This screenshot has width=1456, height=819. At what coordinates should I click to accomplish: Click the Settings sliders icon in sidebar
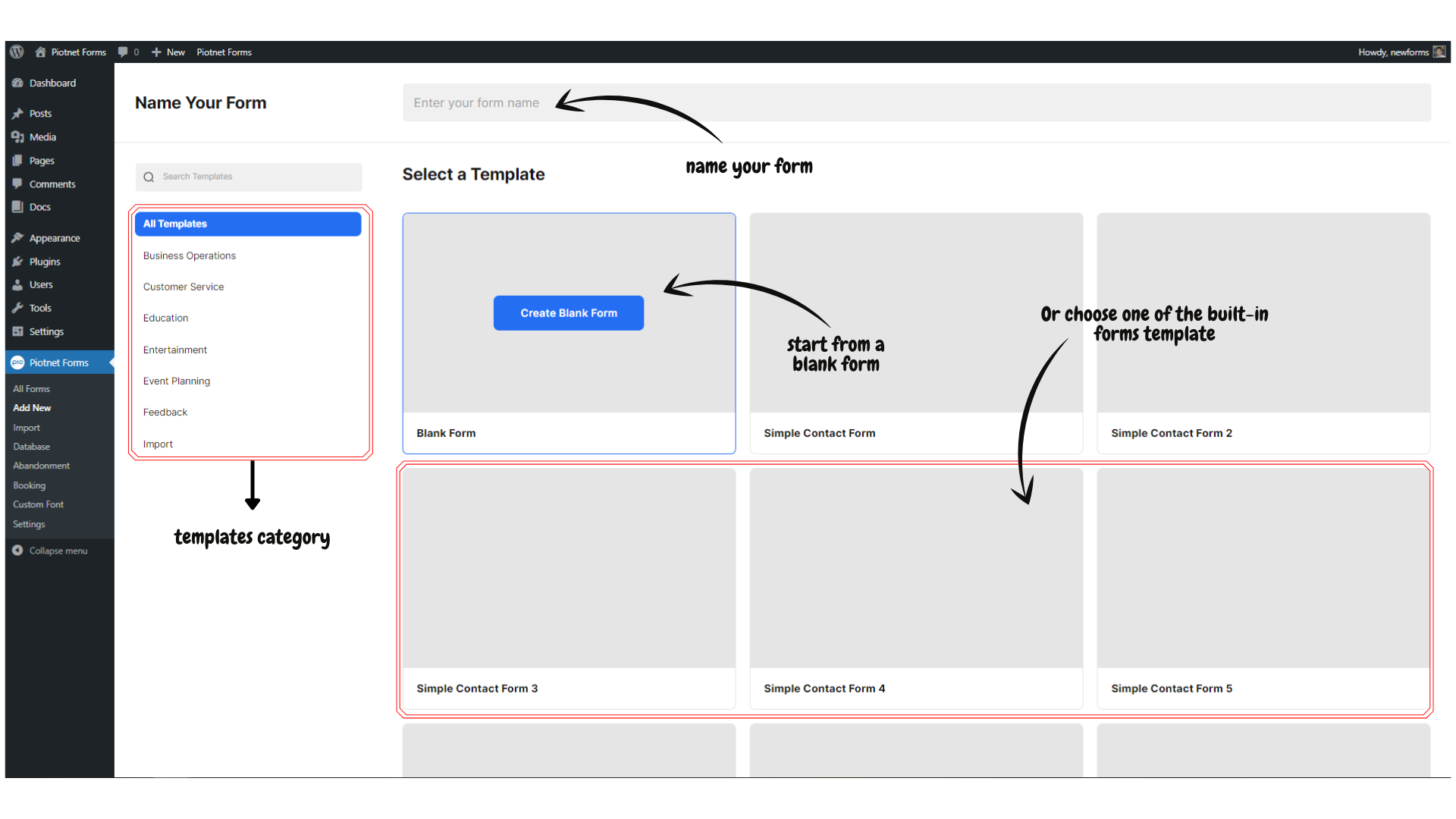coord(17,331)
